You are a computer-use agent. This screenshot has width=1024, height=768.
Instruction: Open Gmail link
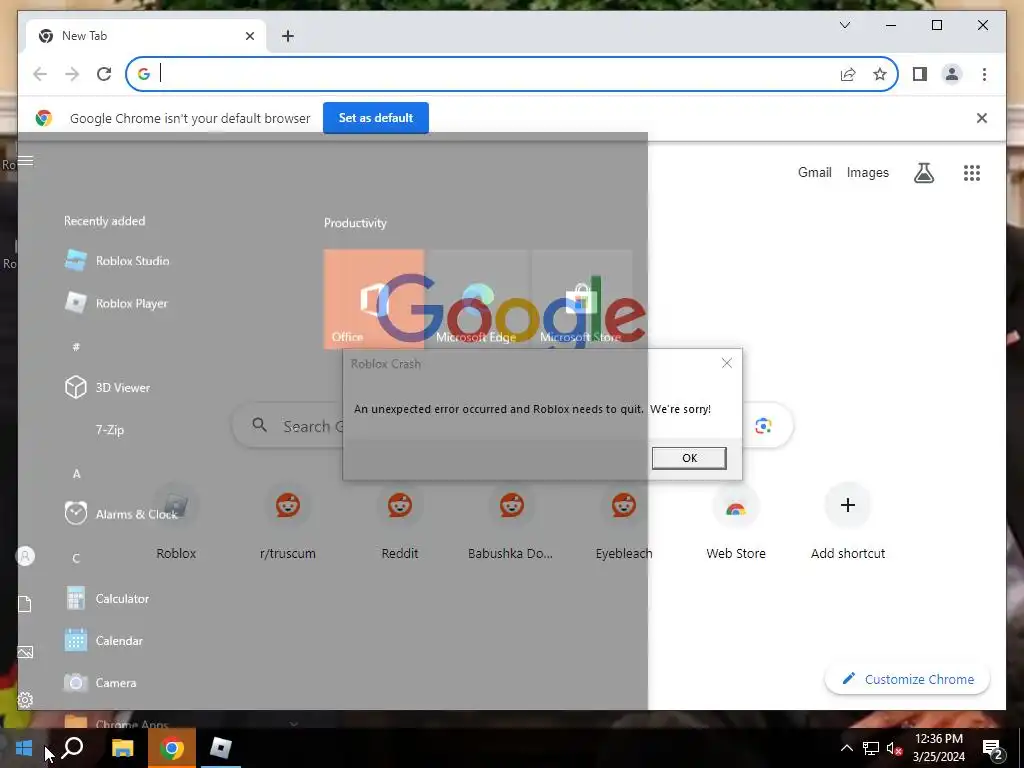click(x=814, y=172)
